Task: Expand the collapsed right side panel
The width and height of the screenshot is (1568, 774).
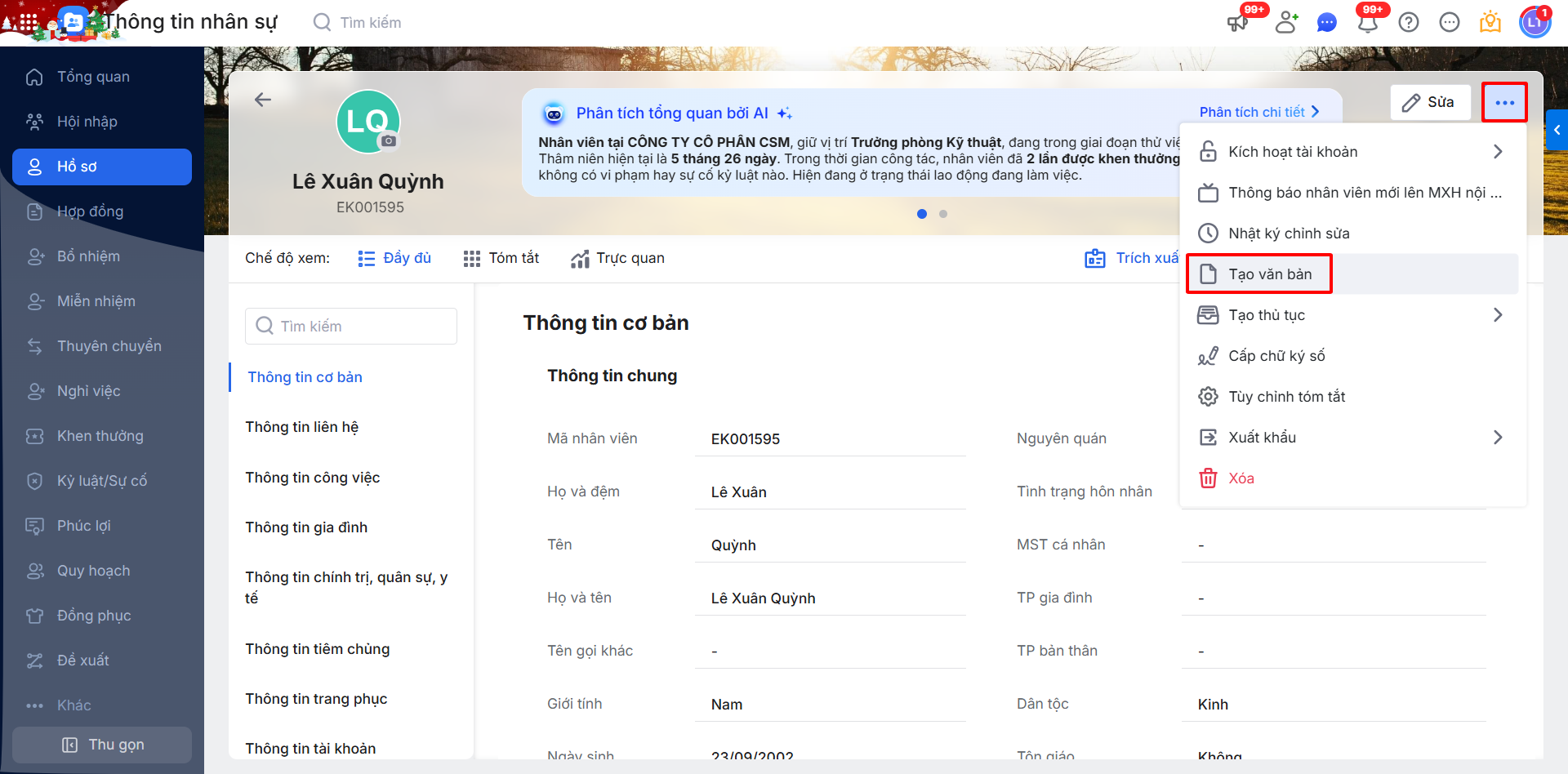Action: tap(1557, 130)
